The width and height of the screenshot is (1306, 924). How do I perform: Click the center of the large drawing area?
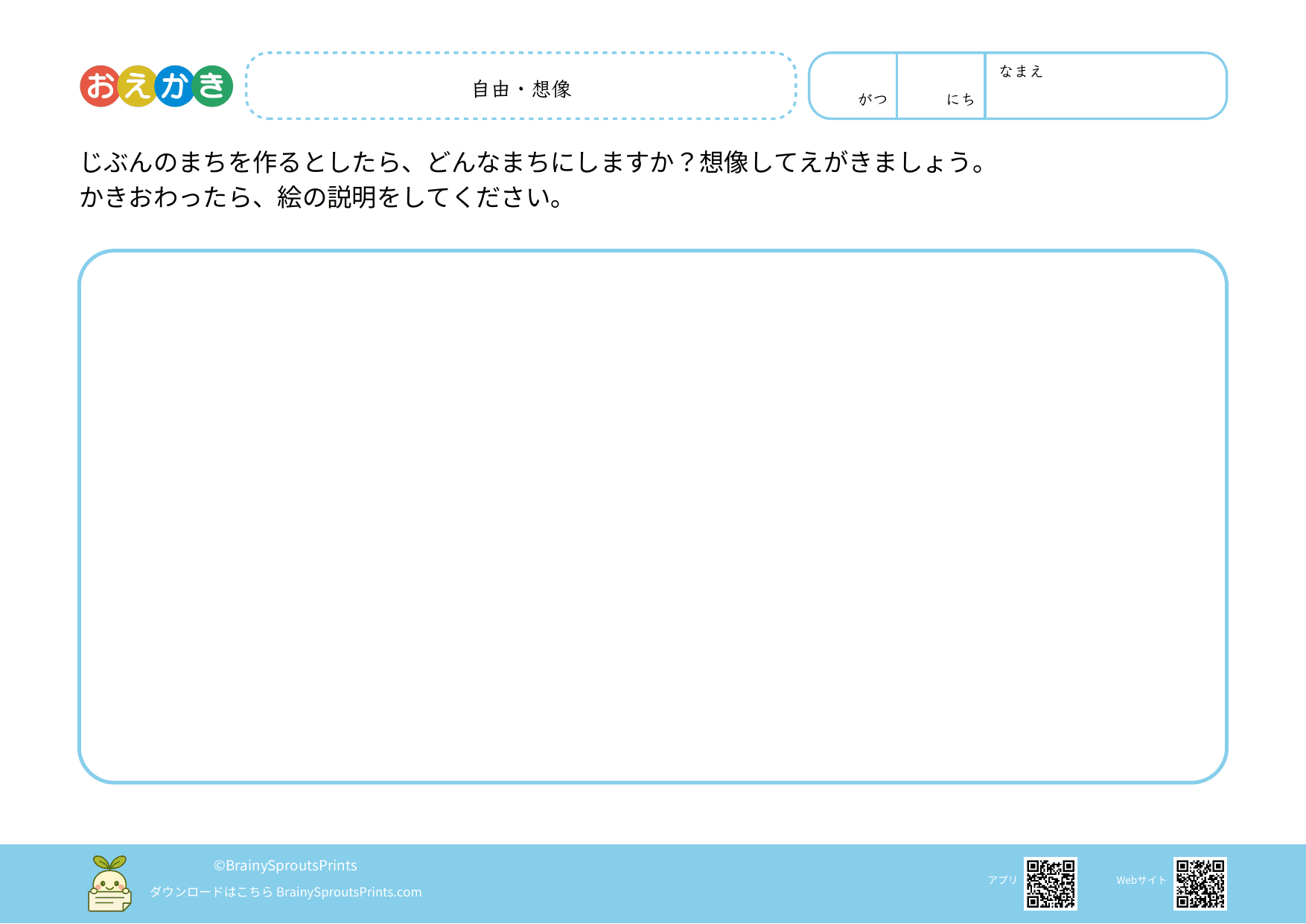pyautogui.click(x=652, y=516)
